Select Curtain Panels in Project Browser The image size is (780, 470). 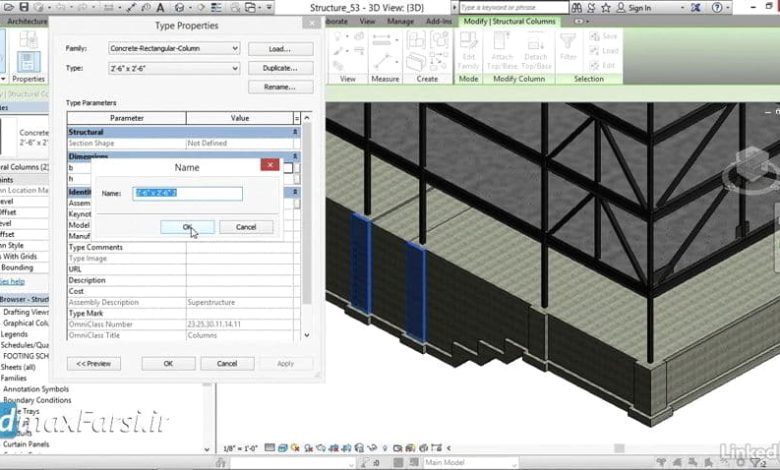click(x=26, y=444)
